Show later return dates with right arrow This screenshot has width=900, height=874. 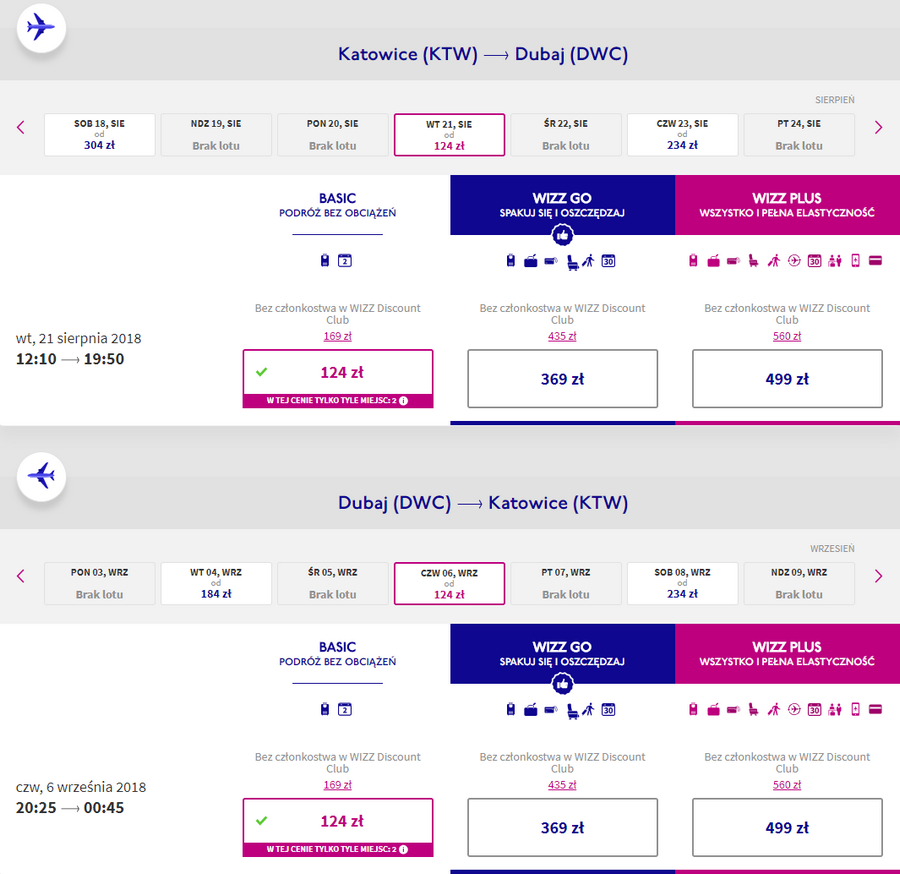pos(878,576)
